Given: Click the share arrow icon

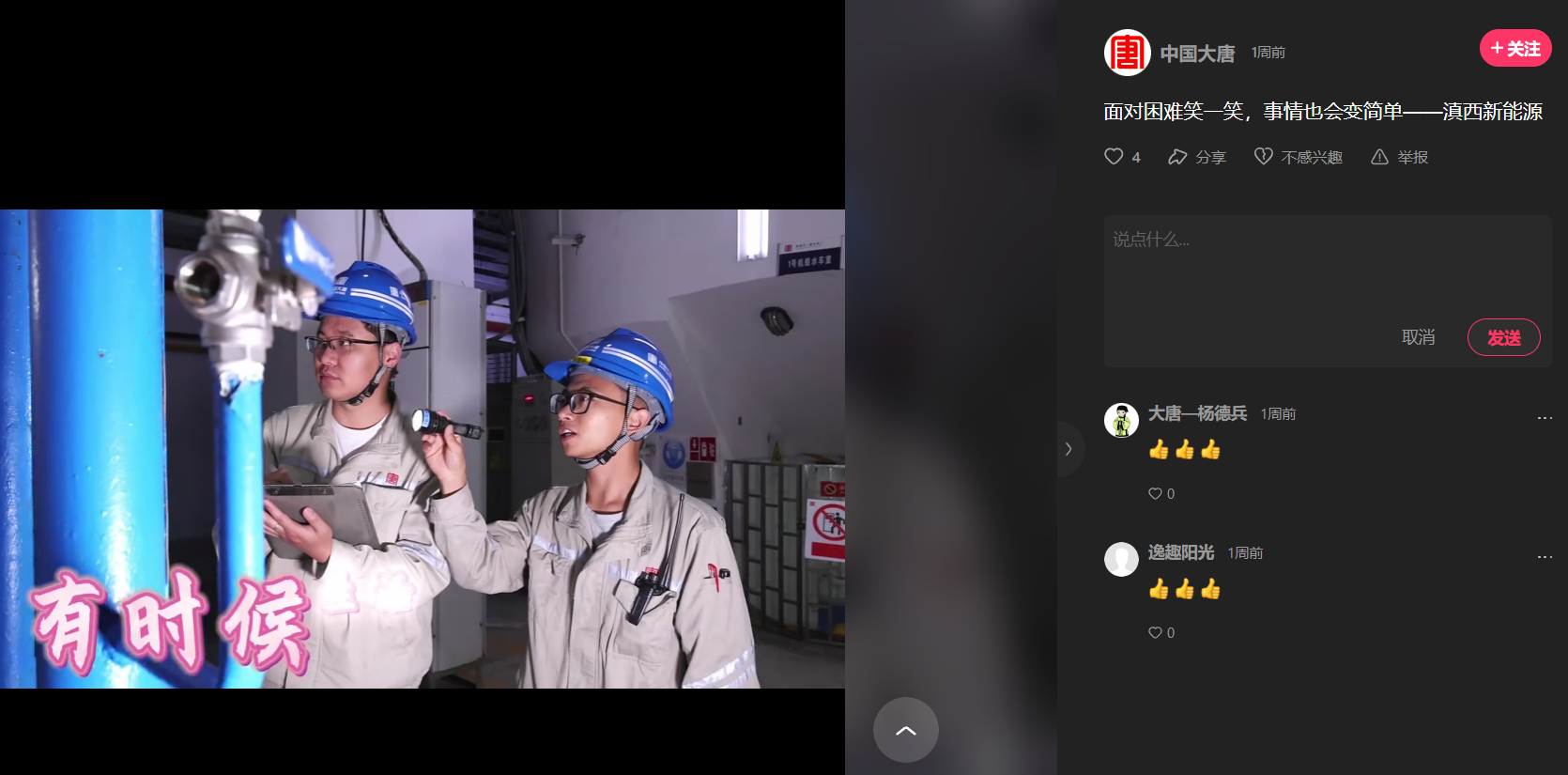Looking at the screenshot, I should (x=1177, y=157).
